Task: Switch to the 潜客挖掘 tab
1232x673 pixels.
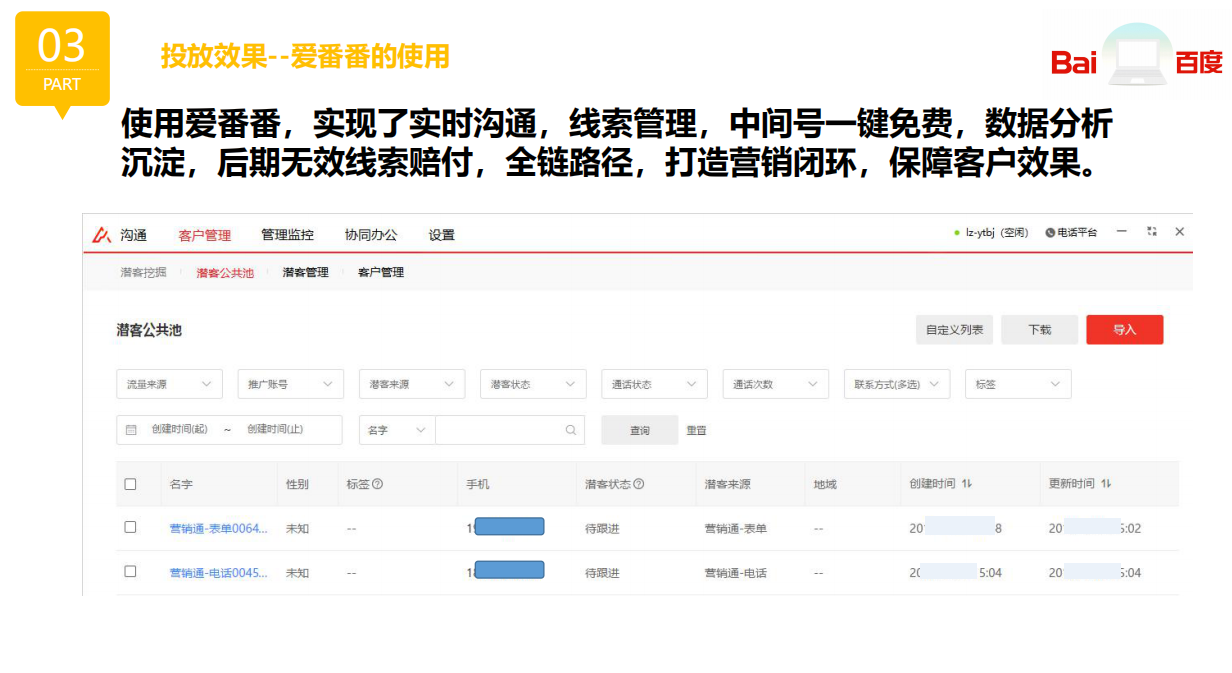Action: (x=143, y=272)
